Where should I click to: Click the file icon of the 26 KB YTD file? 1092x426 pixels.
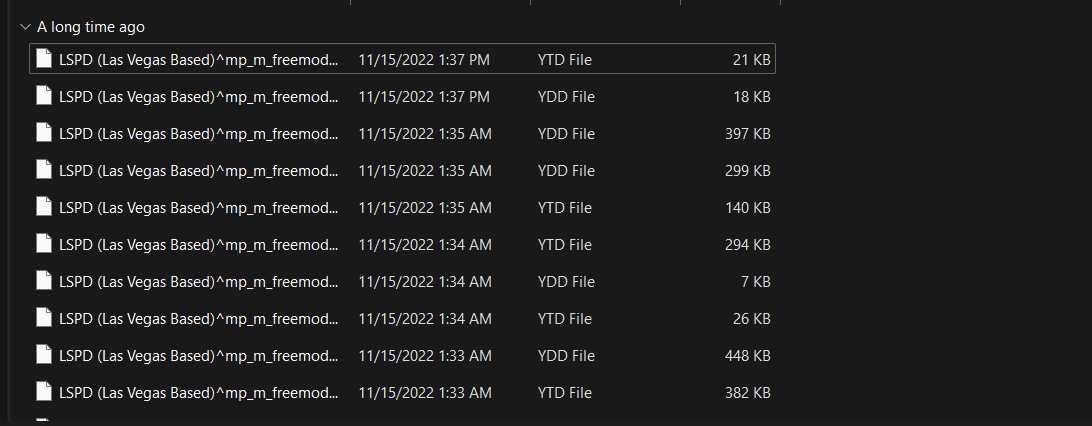coord(43,318)
